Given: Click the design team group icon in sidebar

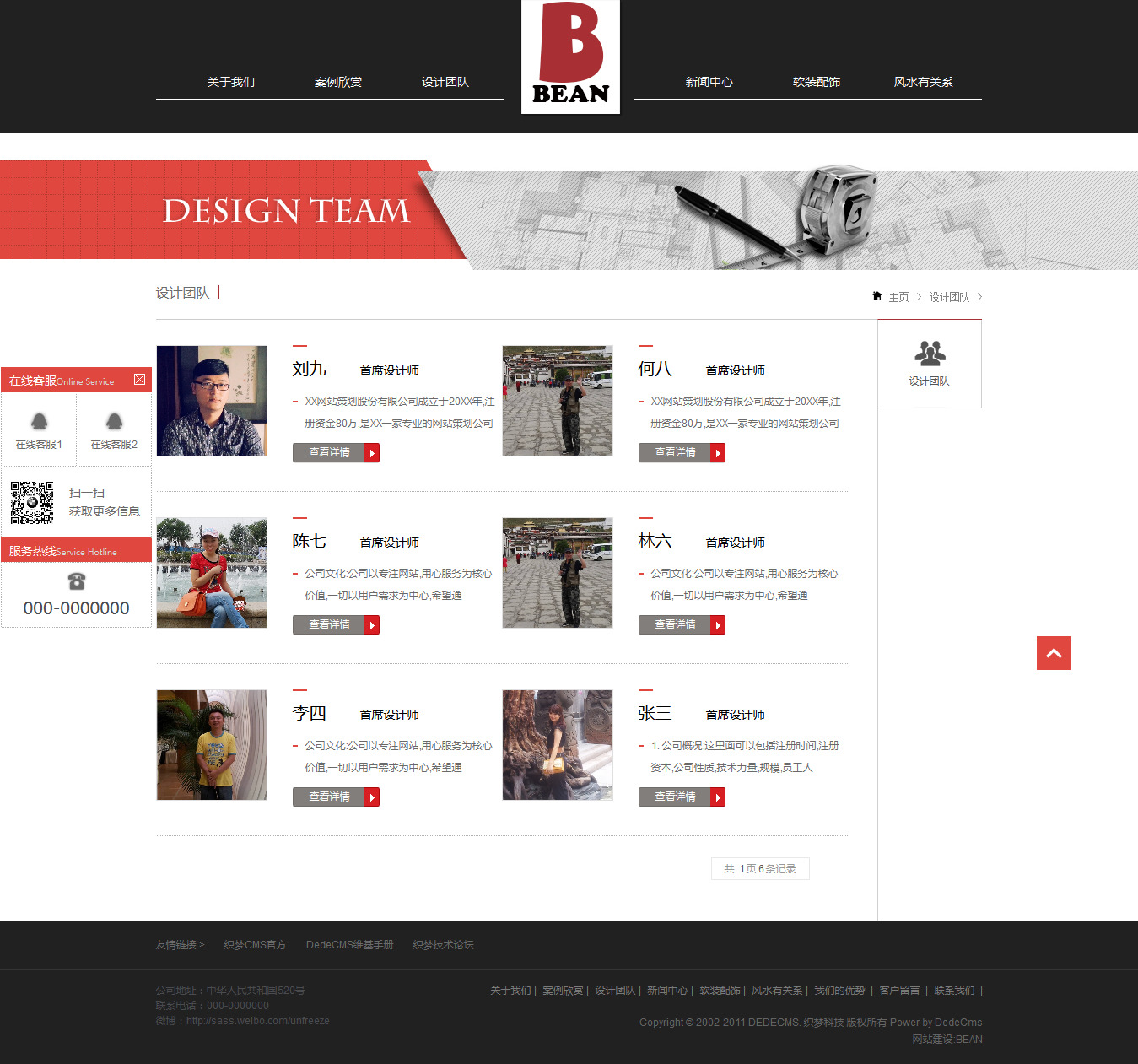Looking at the screenshot, I should [x=930, y=354].
